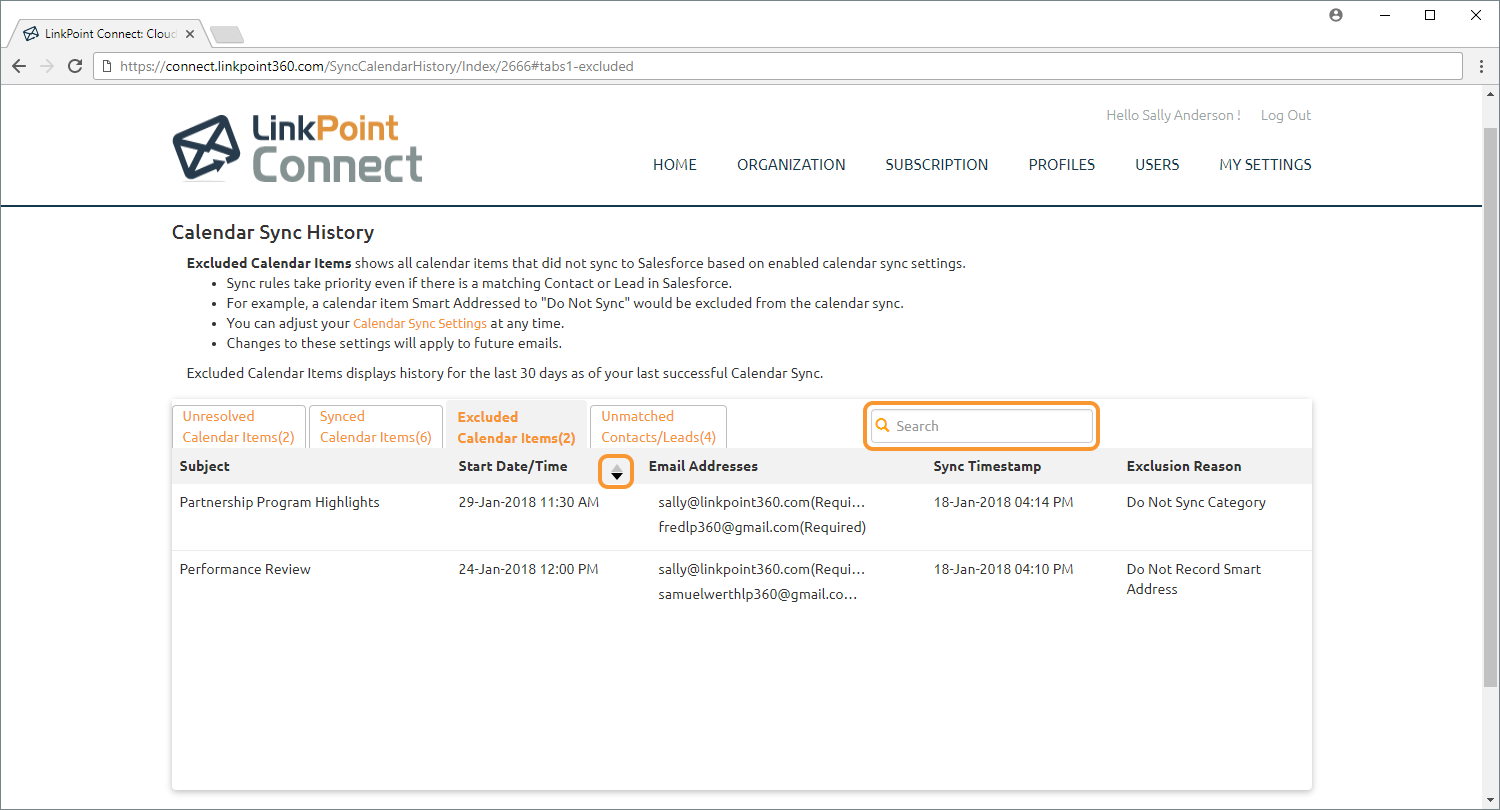This screenshot has height=810, width=1500.
Task: Switch to Synced Calendar Items tab
Action: tap(376, 427)
